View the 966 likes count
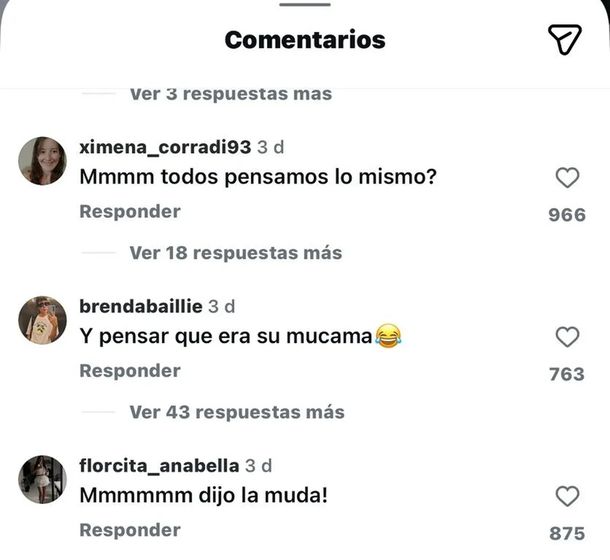The width and height of the screenshot is (610, 560). [567, 214]
